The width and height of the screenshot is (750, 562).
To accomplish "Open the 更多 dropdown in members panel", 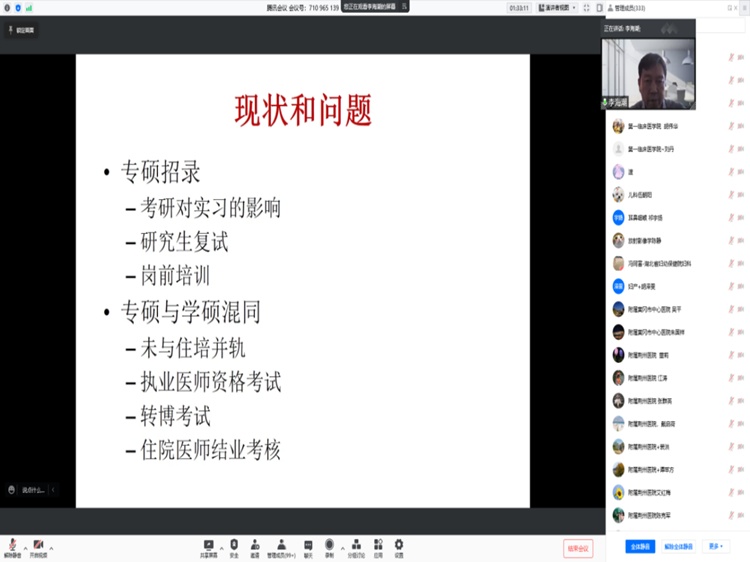I will click(715, 546).
